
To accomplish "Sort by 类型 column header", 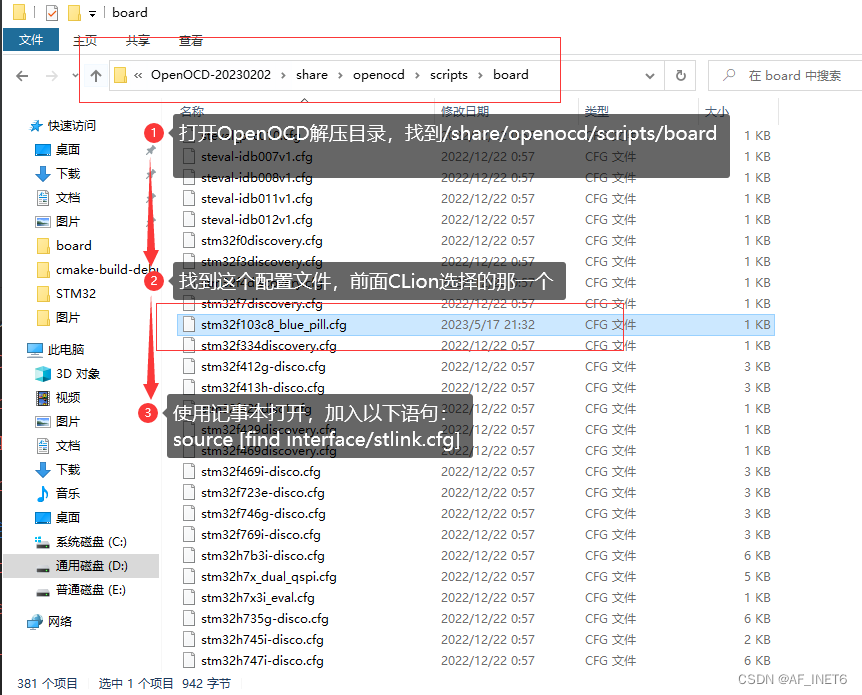I will 596,112.
